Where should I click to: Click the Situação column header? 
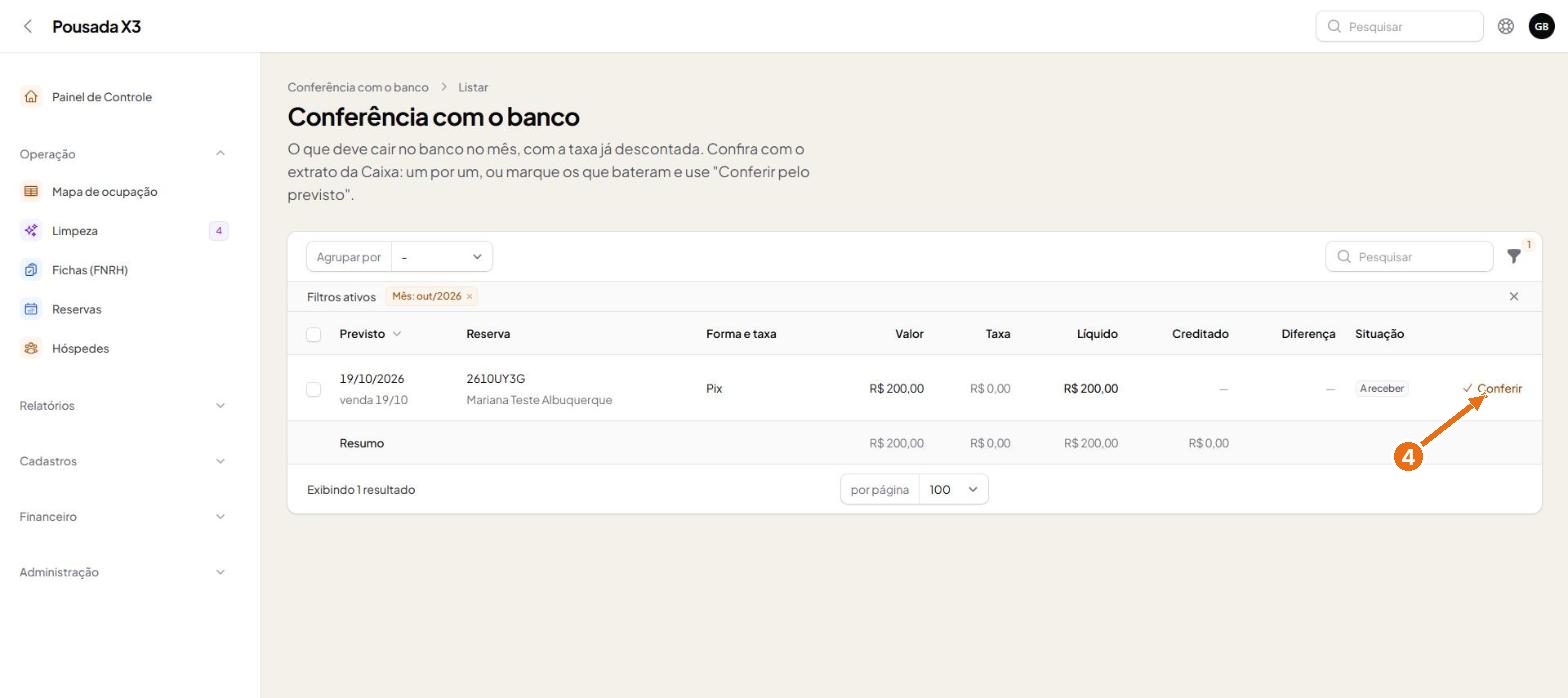click(1379, 334)
